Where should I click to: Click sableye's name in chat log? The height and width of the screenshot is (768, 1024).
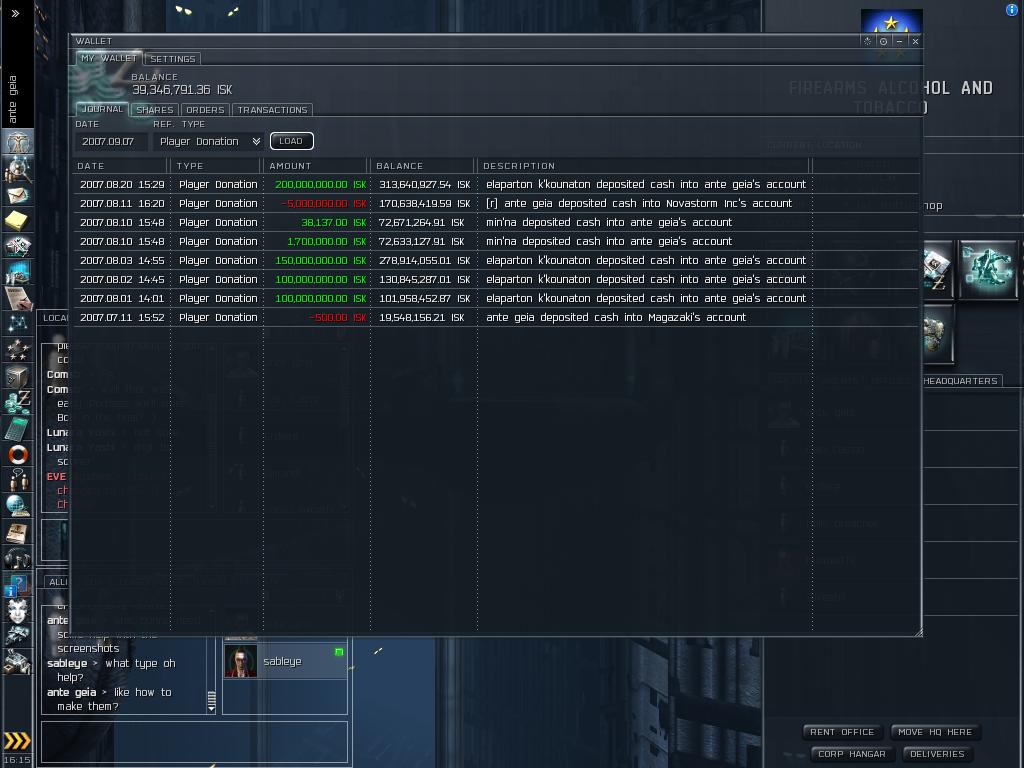point(67,663)
